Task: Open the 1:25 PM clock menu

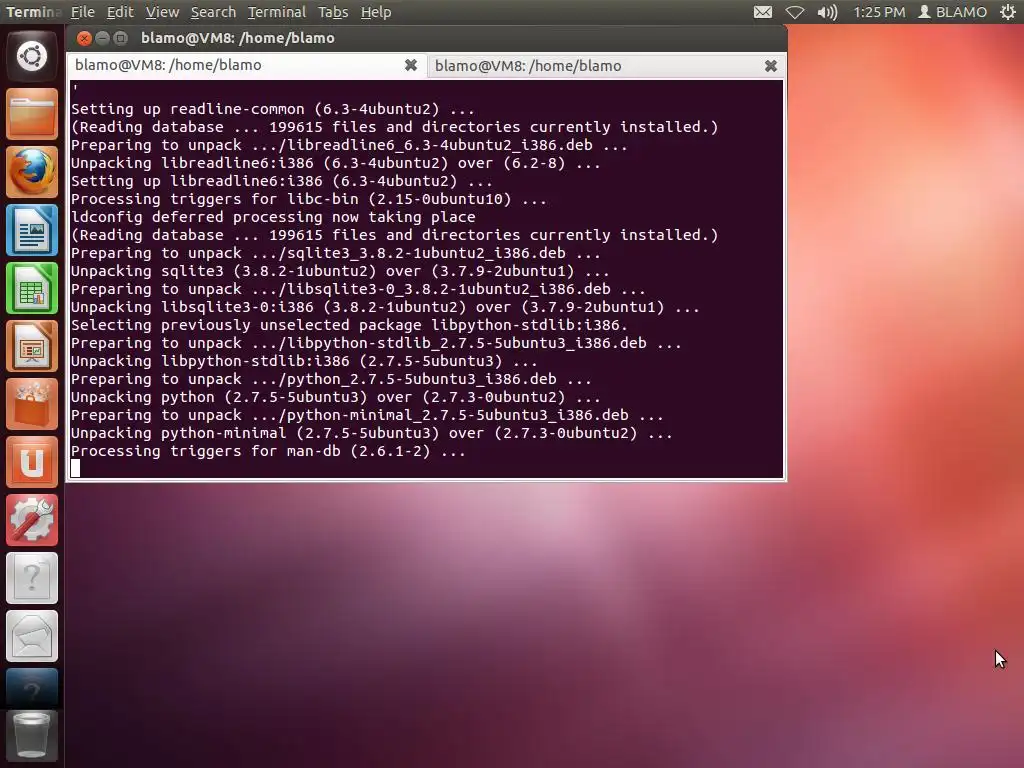Action: (x=879, y=12)
